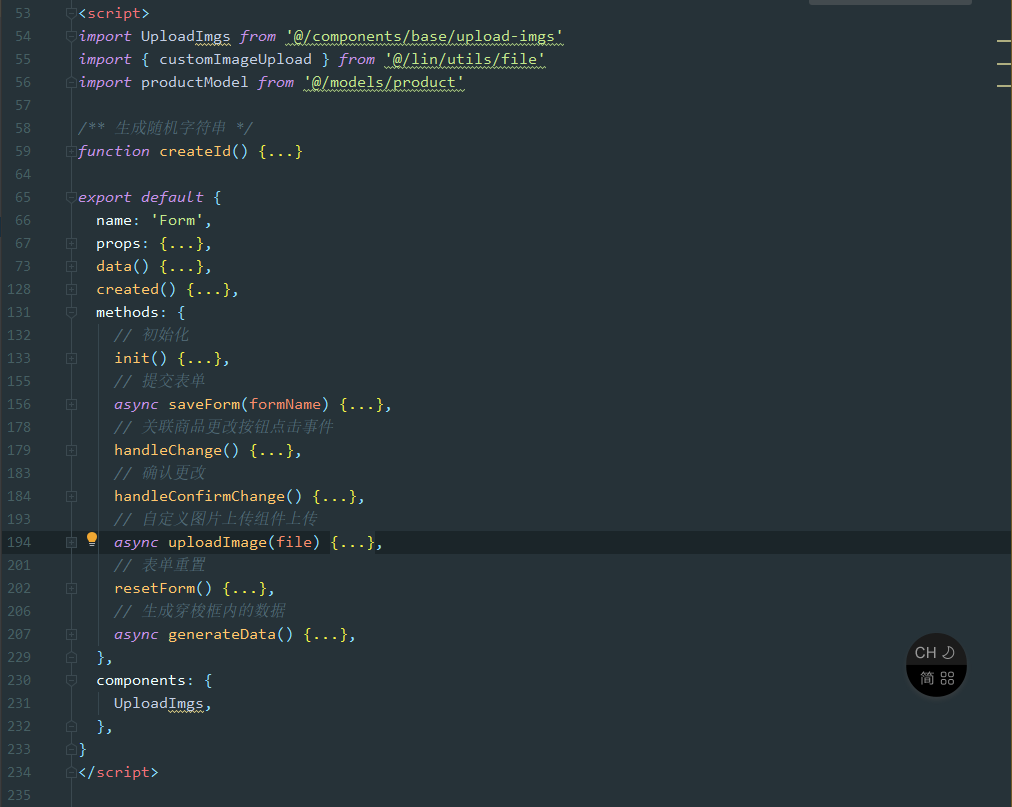The image size is (1012, 807).
Task: Click the formName parameter of saveForm
Action: point(285,405)
